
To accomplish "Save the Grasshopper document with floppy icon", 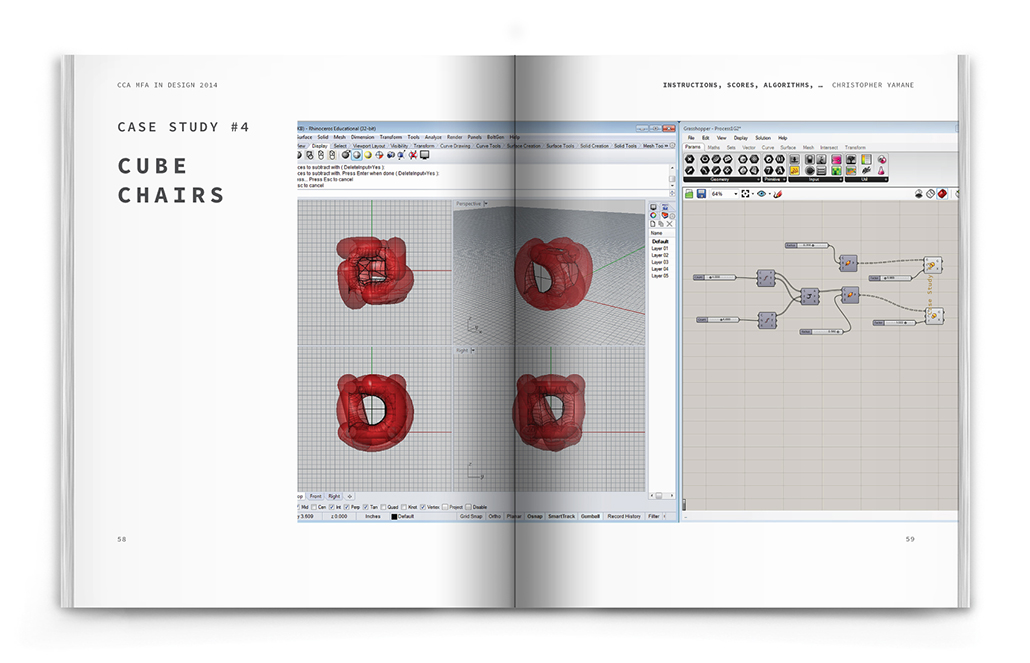I will (702, 194).
